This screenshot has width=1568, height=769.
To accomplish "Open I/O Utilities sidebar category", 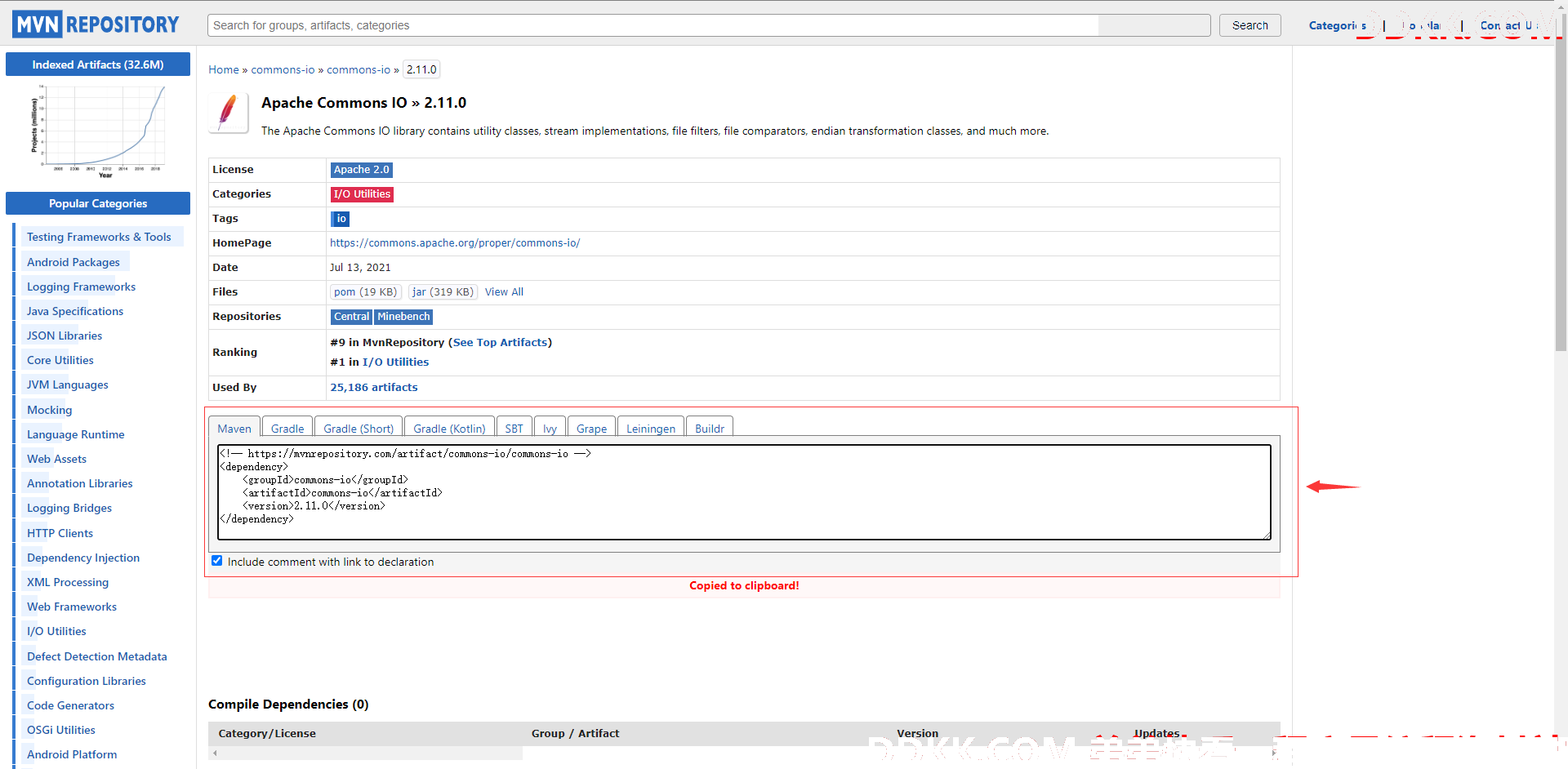I will click(56, 631).
